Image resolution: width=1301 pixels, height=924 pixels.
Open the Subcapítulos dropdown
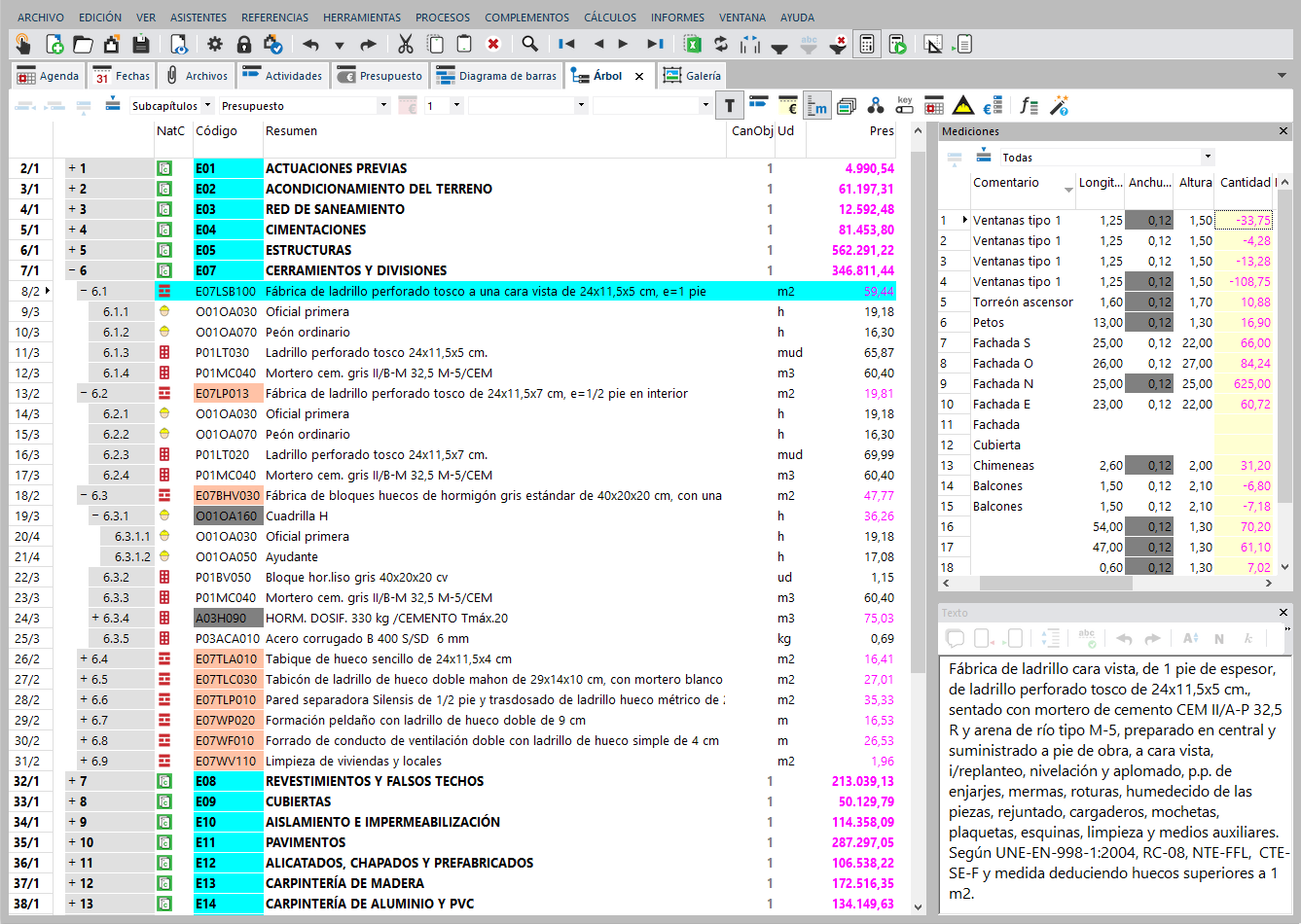(x=206, y=106)
